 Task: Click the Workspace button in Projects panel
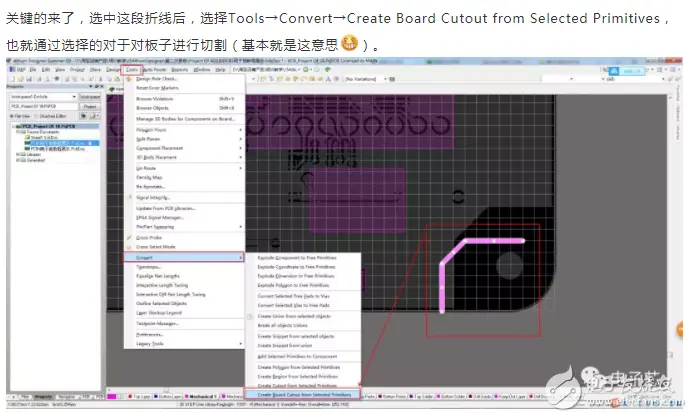click(x=90, y=97)
